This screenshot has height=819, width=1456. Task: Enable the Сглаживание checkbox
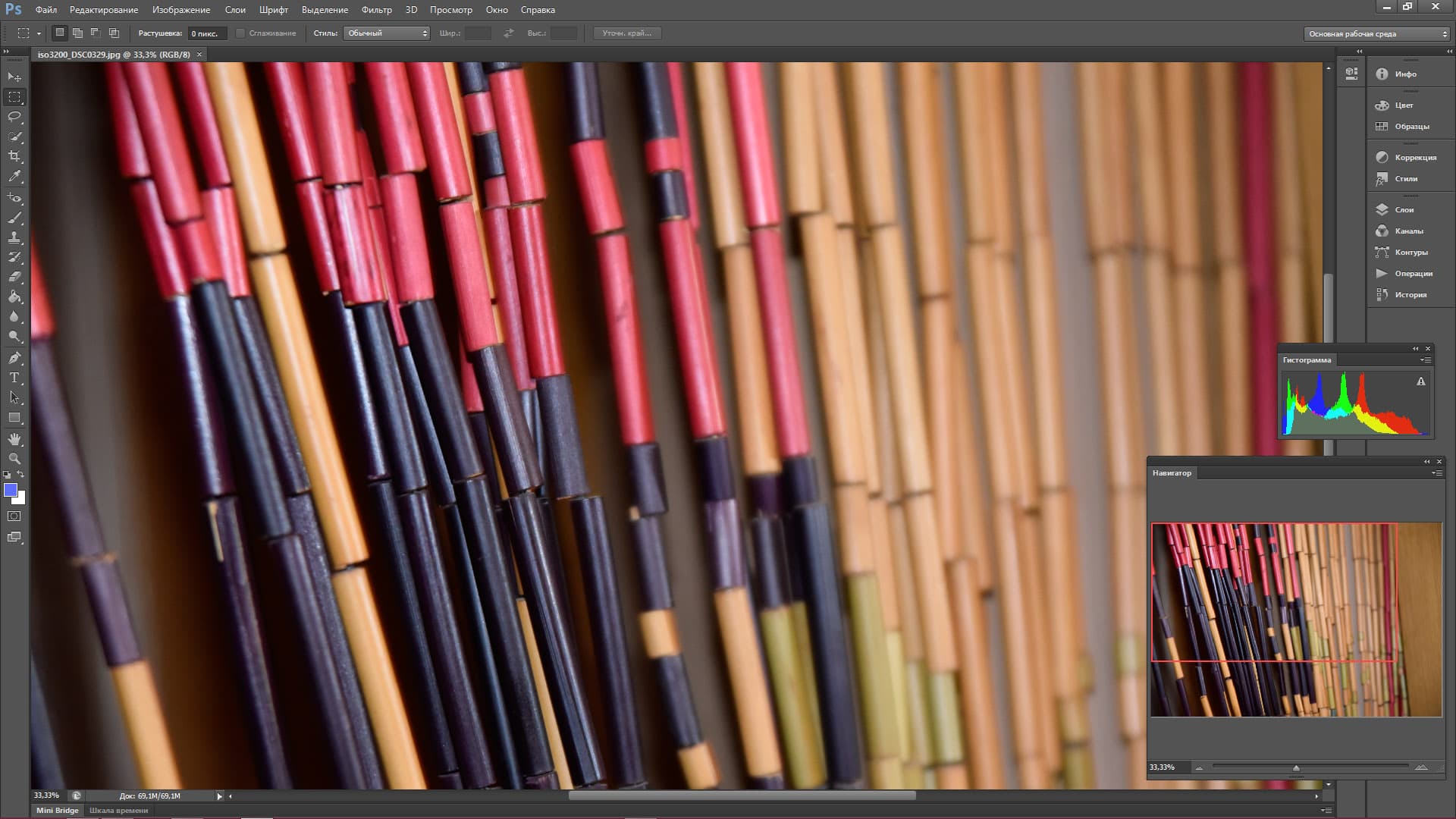click(240, 33)
